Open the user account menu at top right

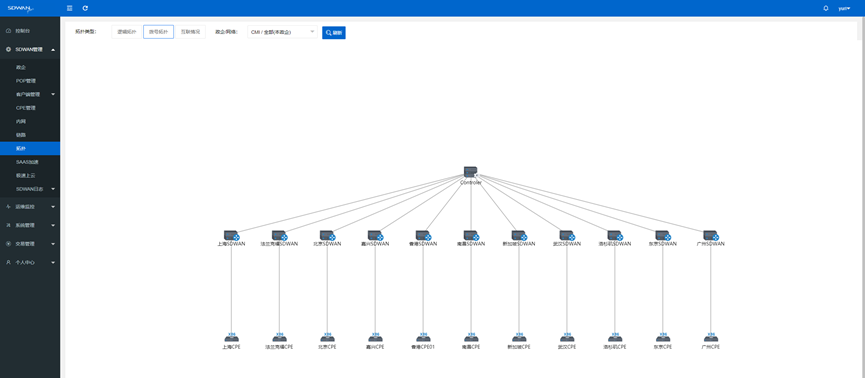[844, 8]
